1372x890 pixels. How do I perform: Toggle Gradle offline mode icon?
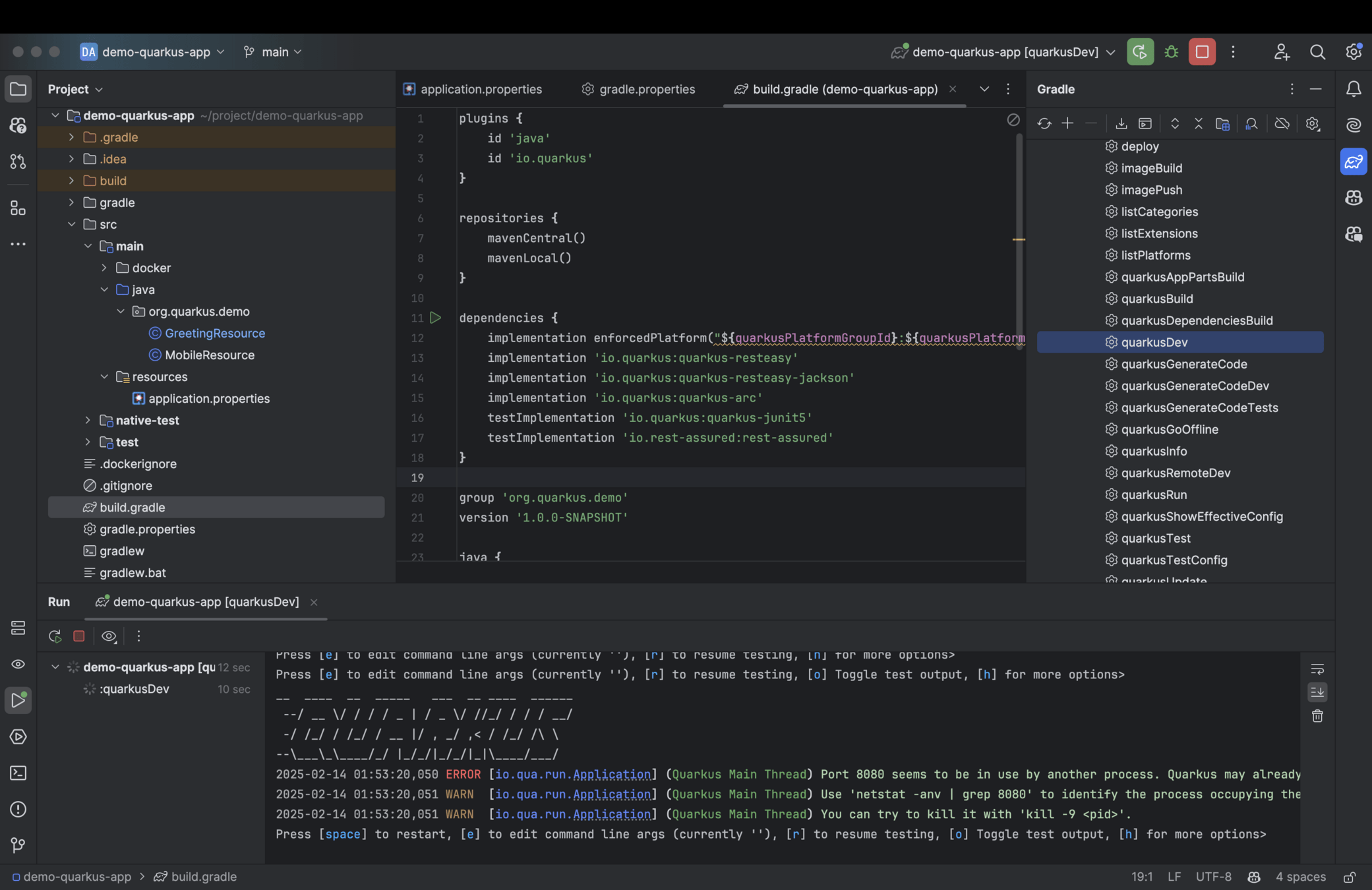pyautogui.click(x=1282, y=124)
